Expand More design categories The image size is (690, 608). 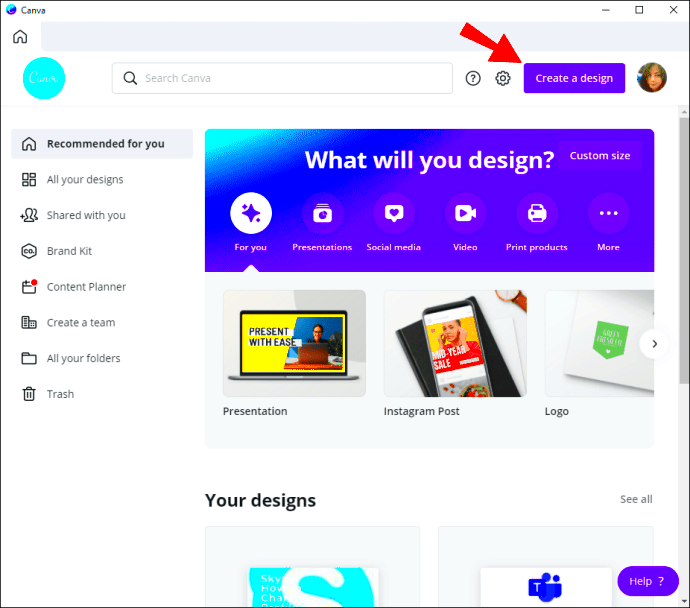(x=608, y=213)
